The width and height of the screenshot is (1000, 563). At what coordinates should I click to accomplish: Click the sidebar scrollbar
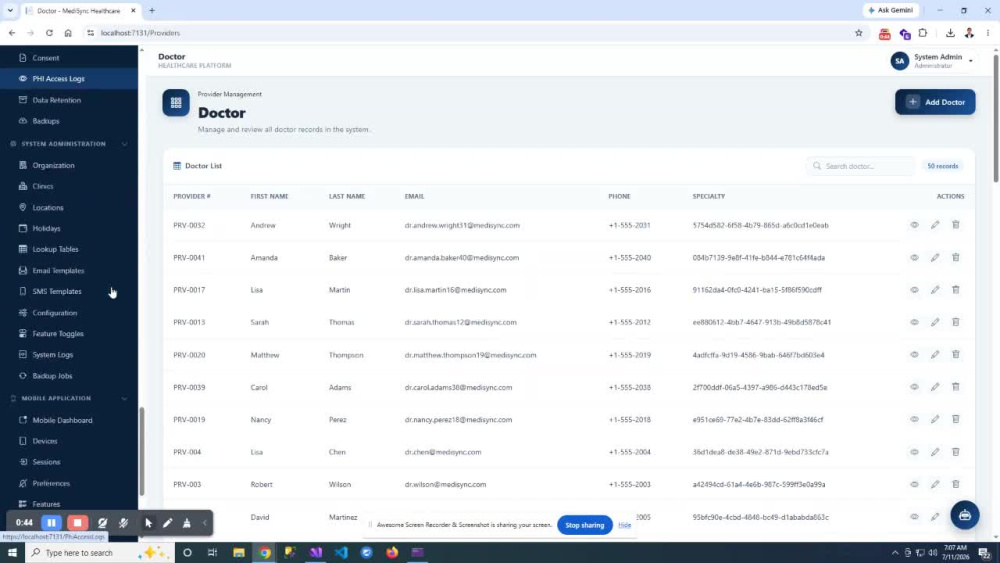pyautogui.click(x=142, y=451)
